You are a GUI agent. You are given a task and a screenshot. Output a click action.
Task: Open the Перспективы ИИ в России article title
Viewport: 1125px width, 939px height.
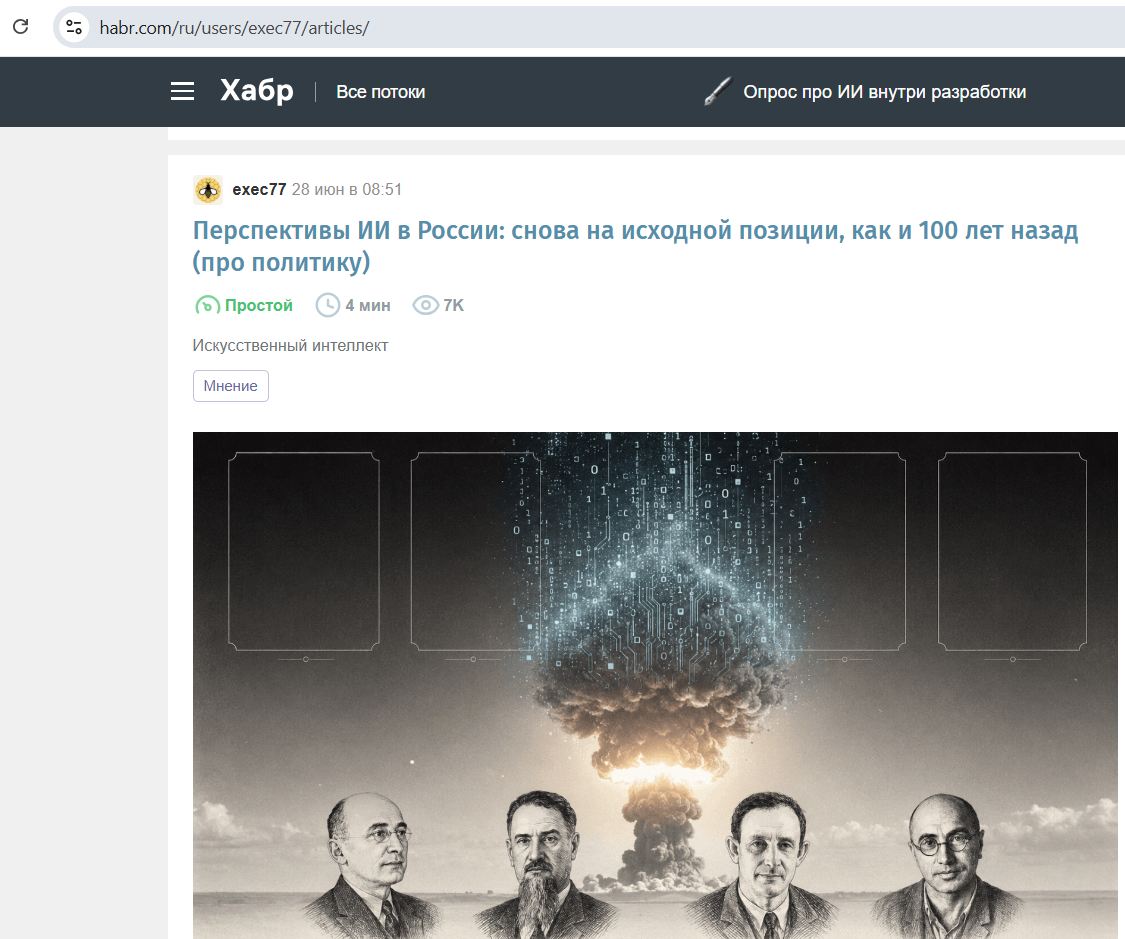click(635, 245)
